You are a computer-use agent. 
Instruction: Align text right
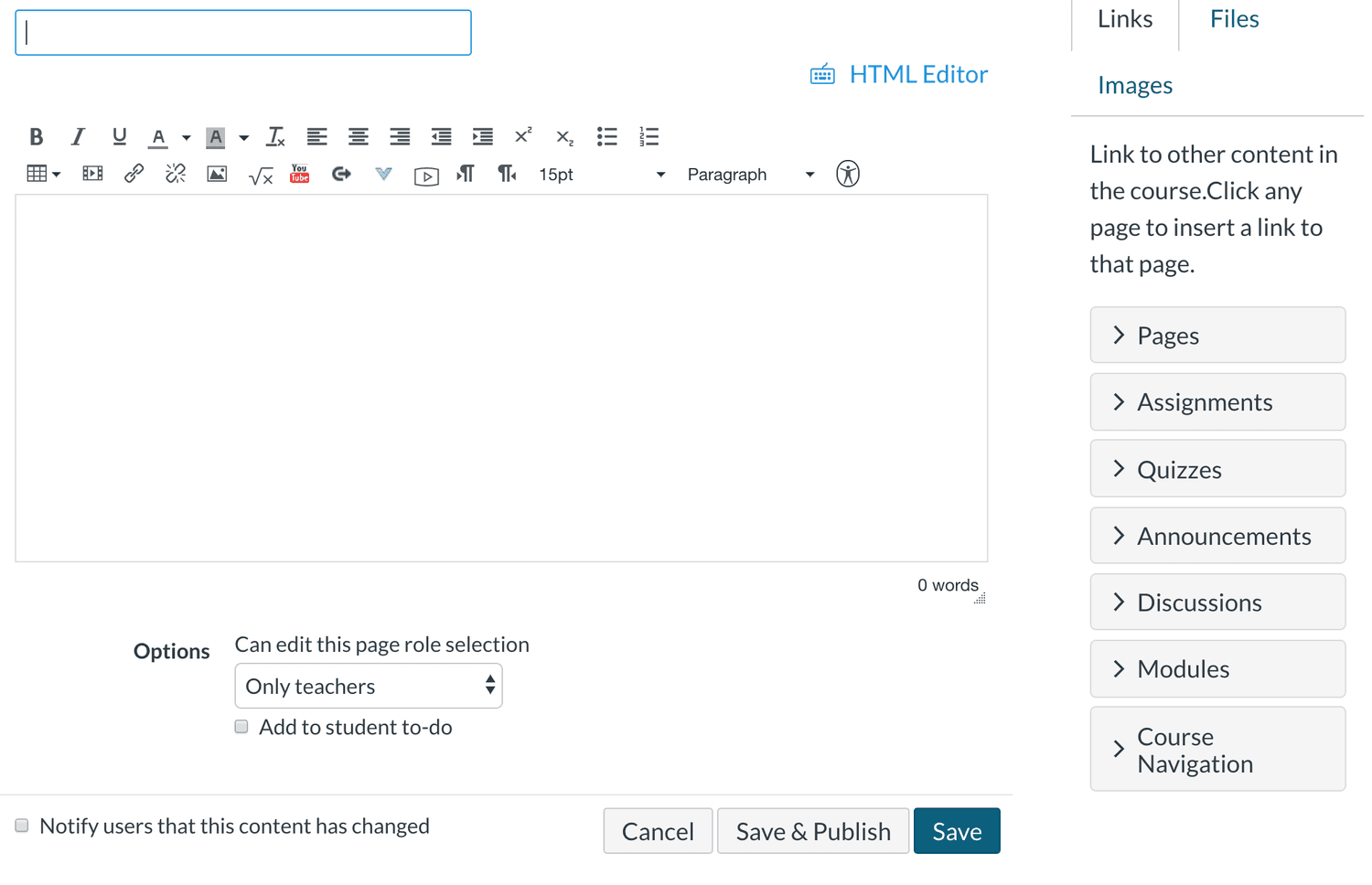click(400, 137)
